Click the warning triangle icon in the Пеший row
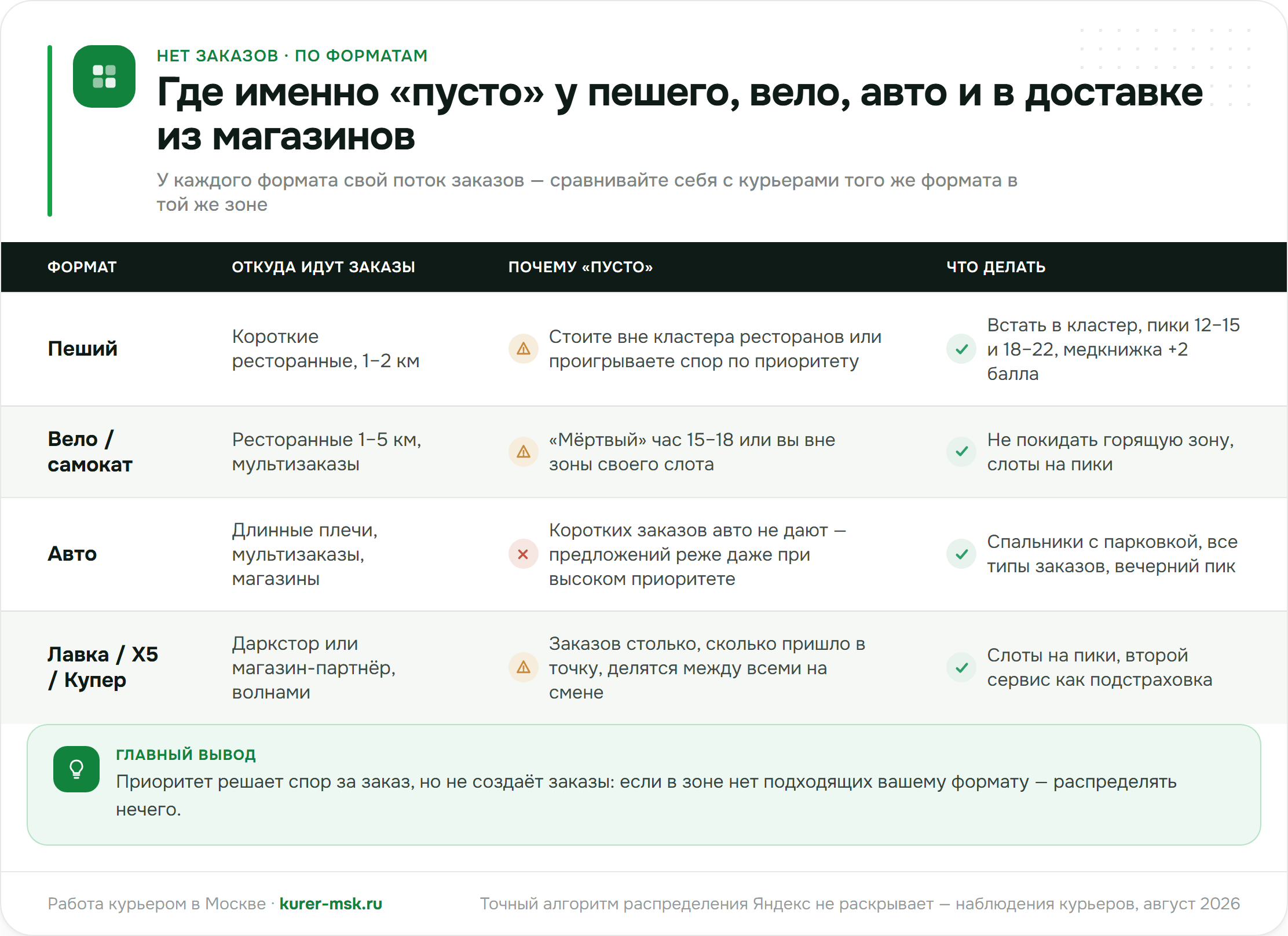 [524, 349]
